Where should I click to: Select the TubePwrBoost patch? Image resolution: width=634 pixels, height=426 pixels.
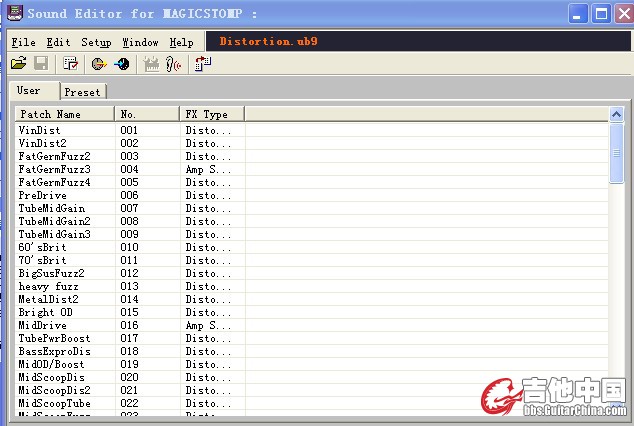(x=55, y=338)
